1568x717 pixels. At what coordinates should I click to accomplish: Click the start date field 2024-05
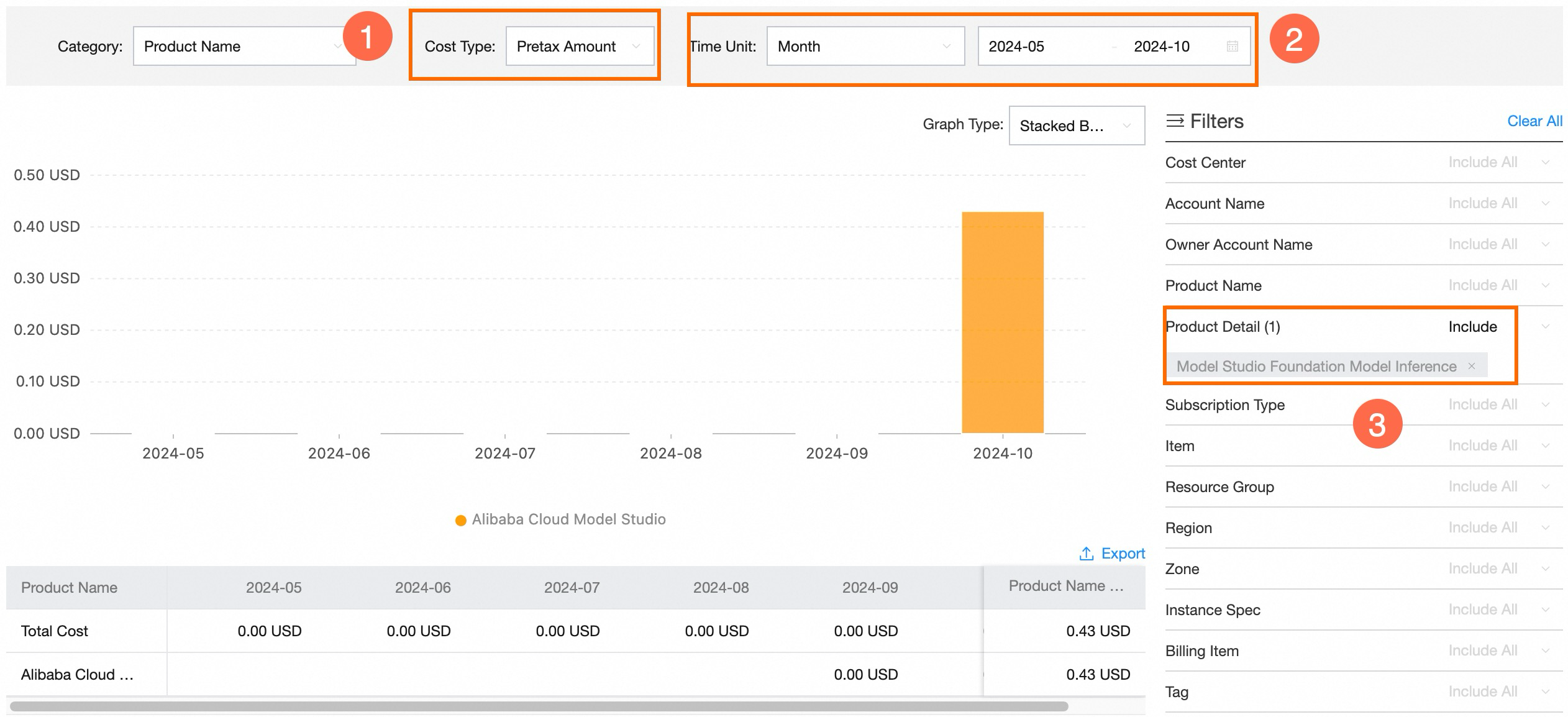pos(1016,47)
